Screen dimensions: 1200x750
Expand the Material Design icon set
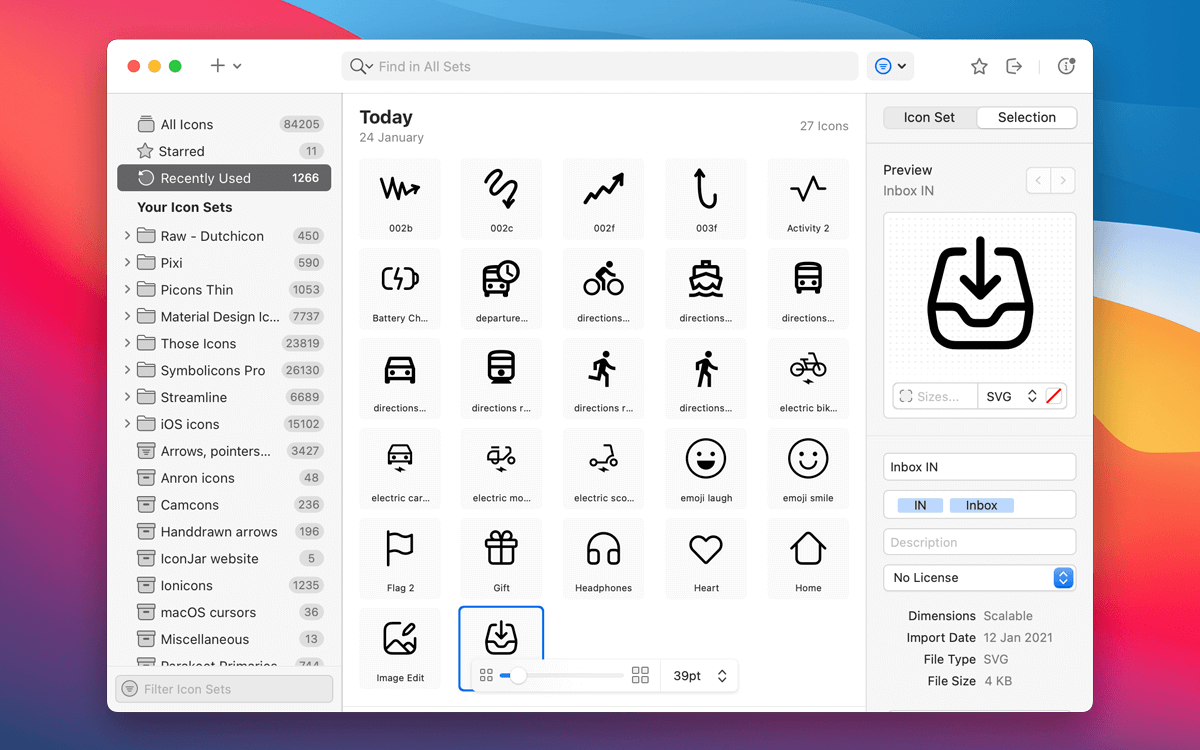click(127, 317)
